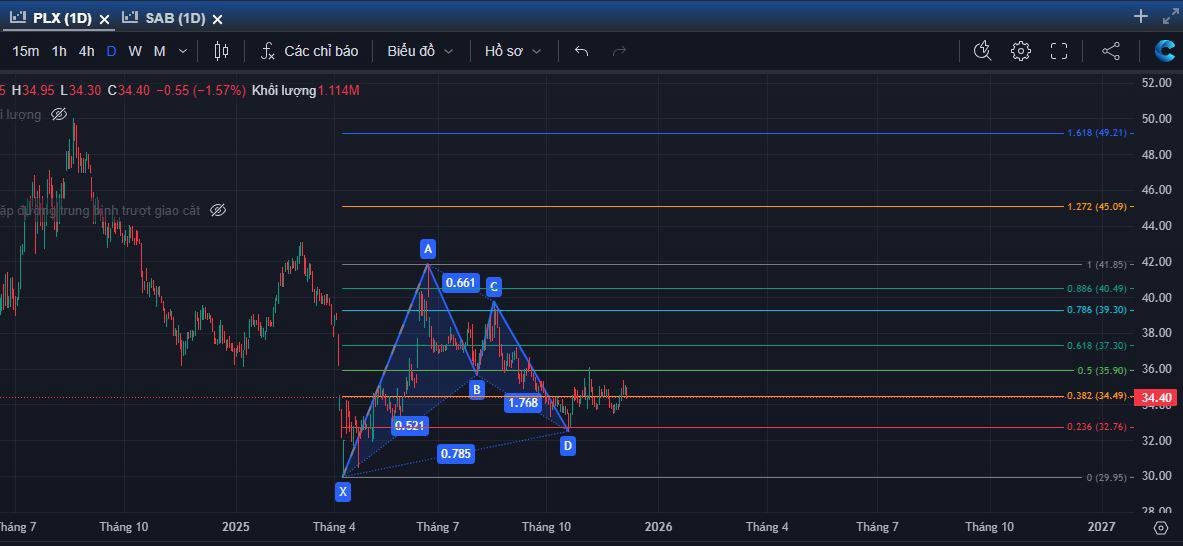Enter fullscreen chart mode
This screenshot has width=1183, height=546.
1059,51
